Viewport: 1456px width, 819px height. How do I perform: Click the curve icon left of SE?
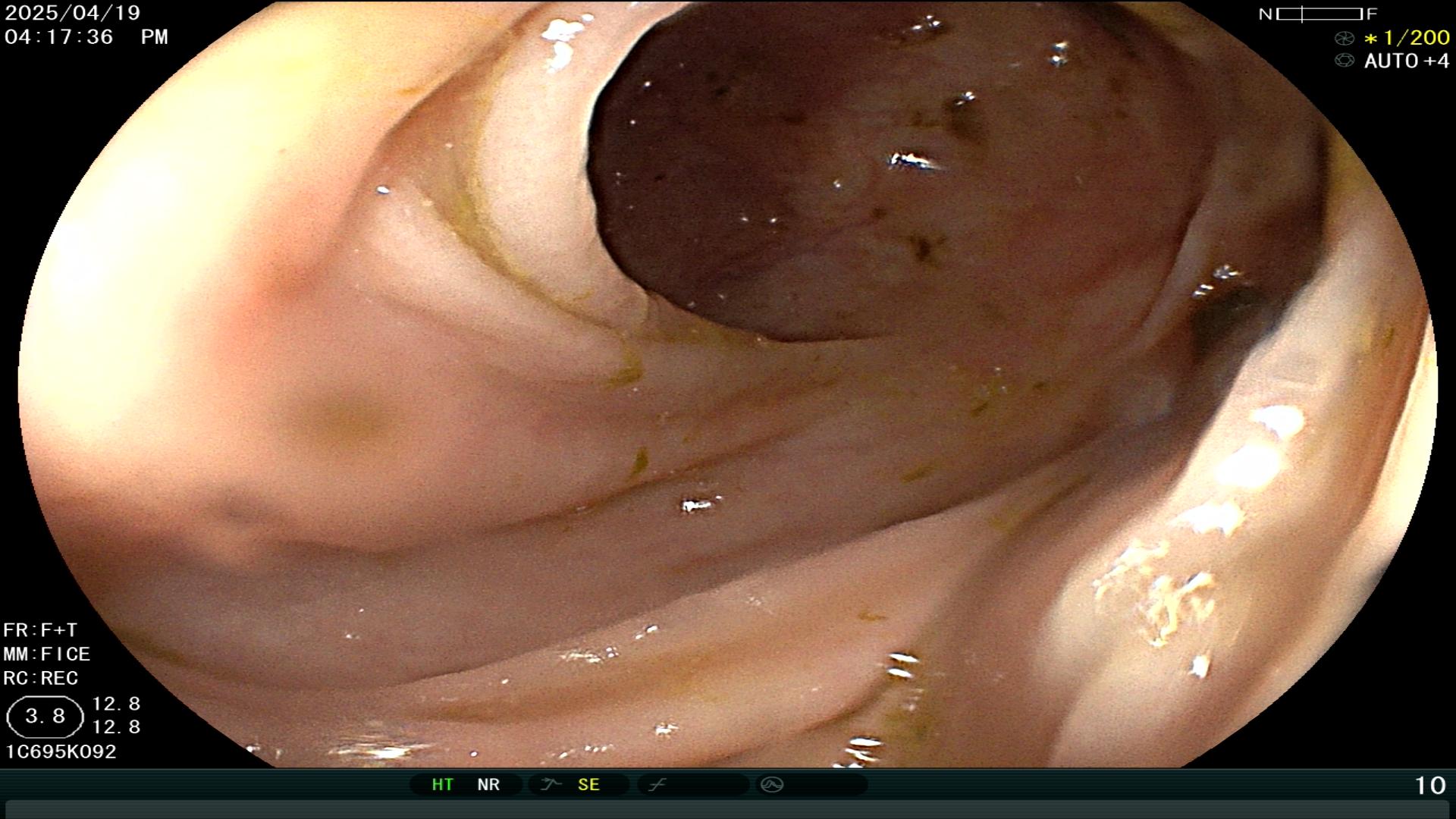[551, 785]
